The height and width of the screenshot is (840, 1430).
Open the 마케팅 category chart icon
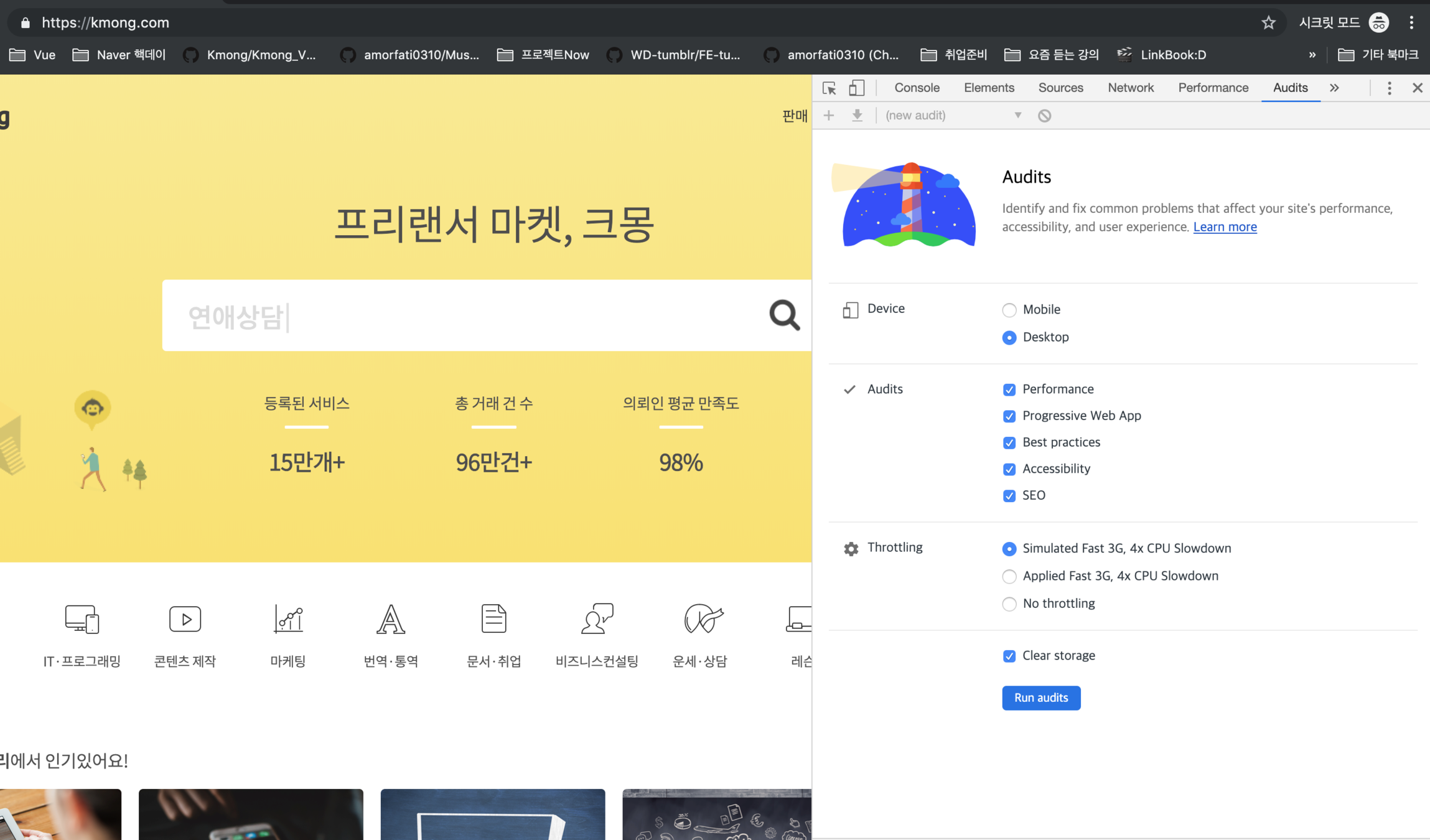click(288, 619)
